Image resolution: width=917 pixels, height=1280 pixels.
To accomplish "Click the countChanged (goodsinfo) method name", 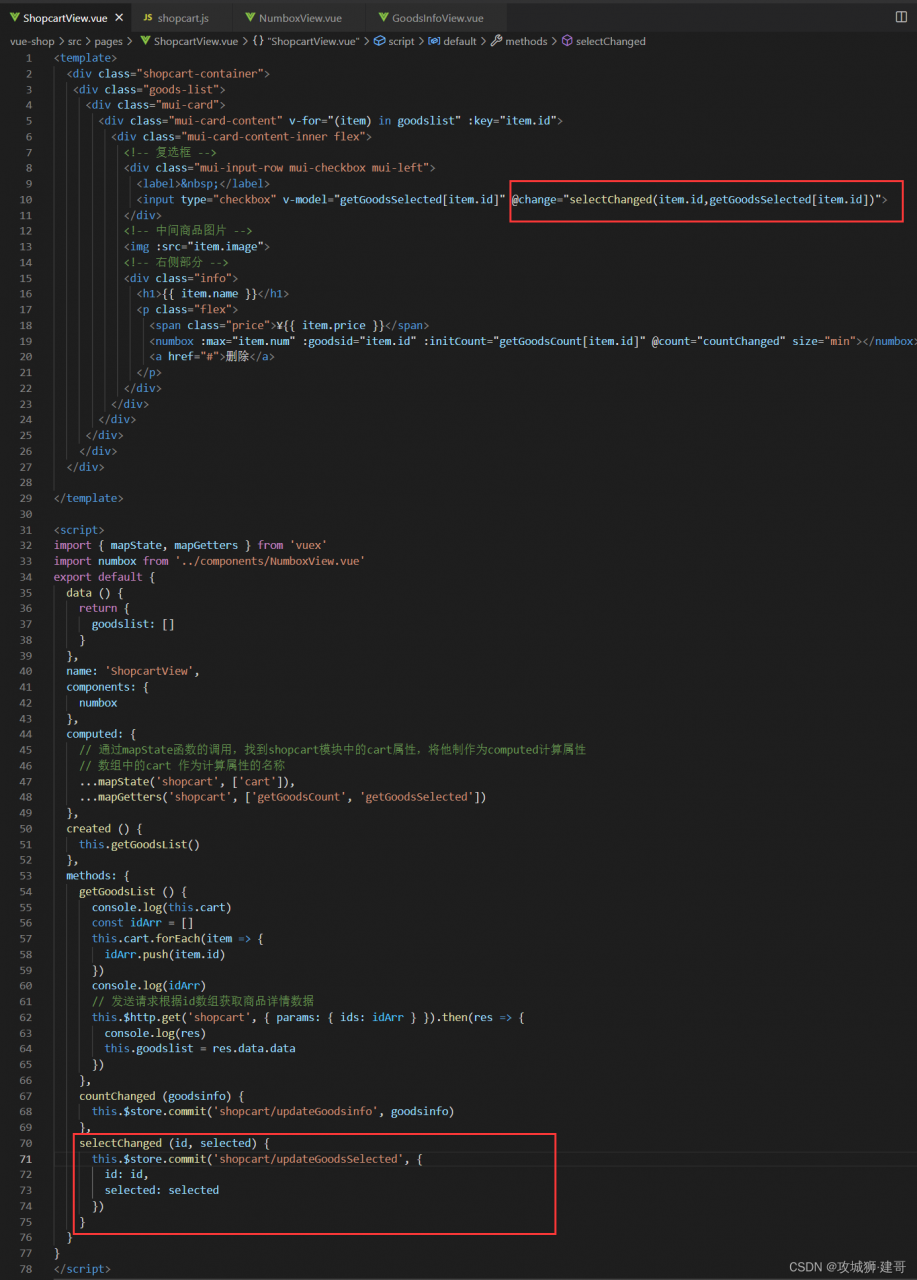I will (117, 1095).
